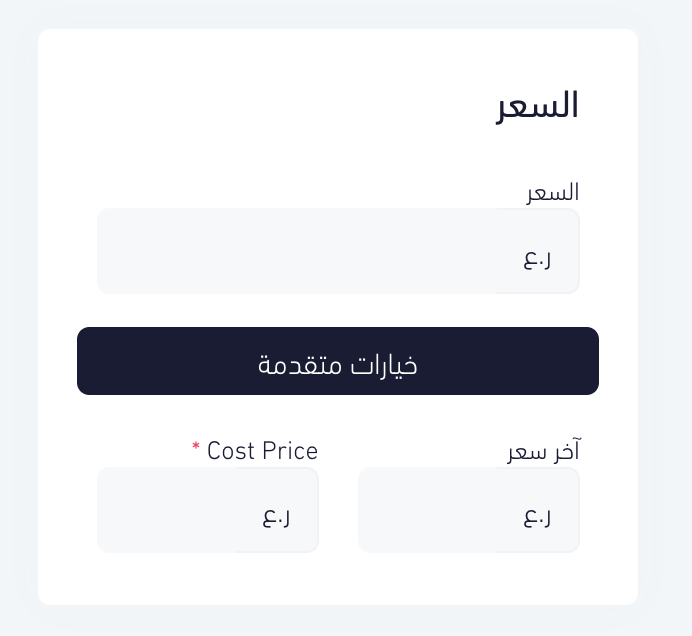
Task: Click blank card area below the Cost Price field
Action: [x=208, y=578]
